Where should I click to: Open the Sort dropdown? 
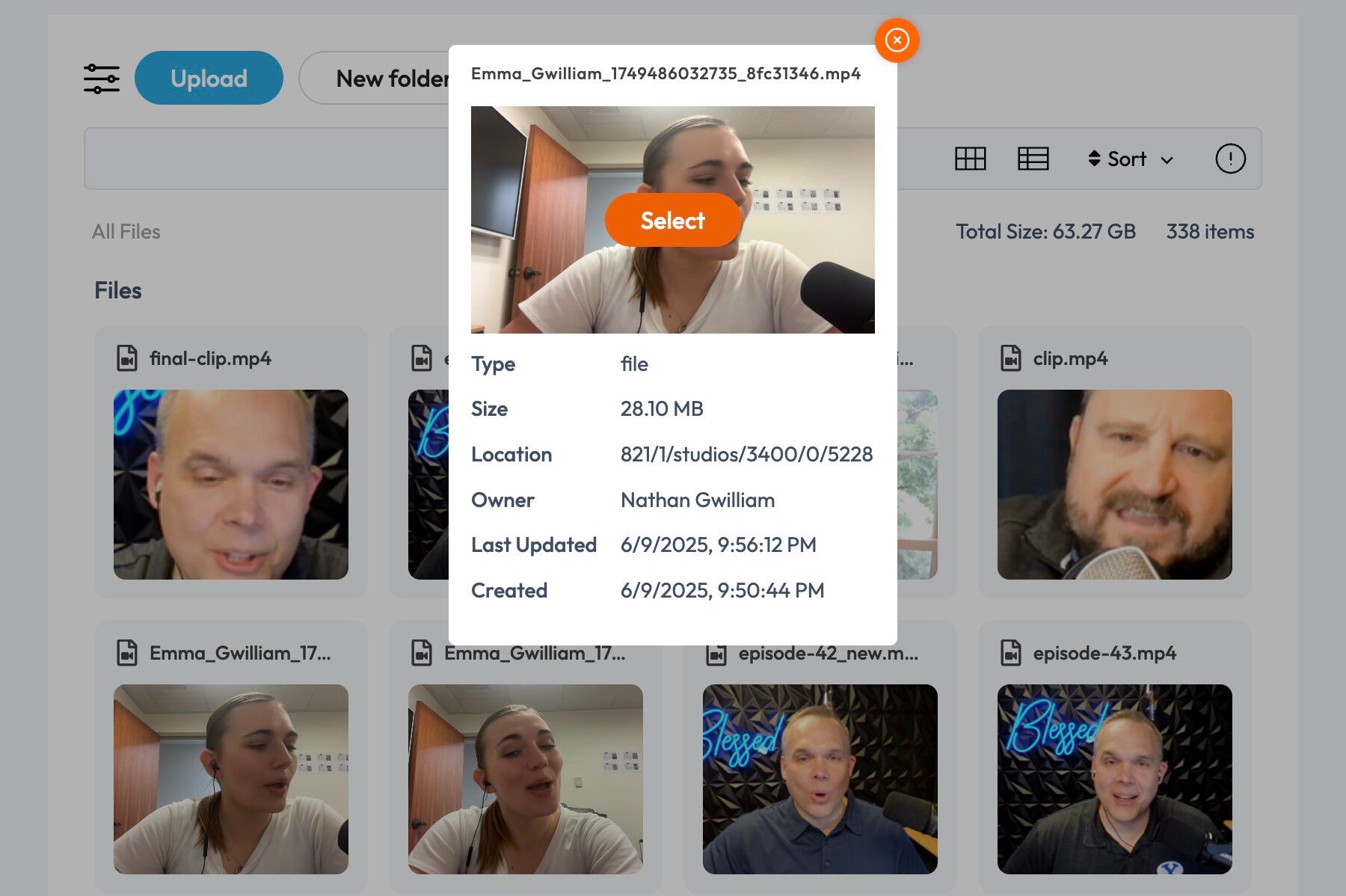tap(1130, 159)
